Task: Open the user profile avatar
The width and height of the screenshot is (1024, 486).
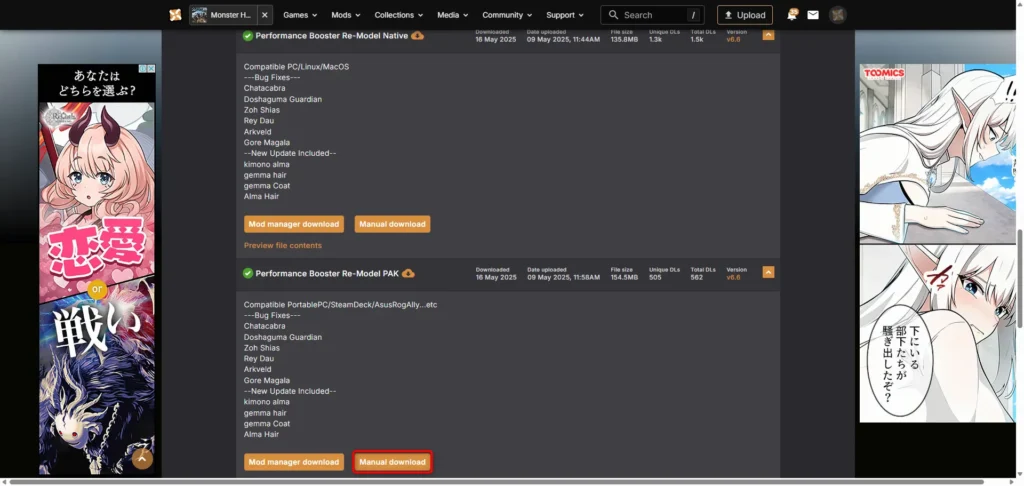Action: tap(838, 15)
